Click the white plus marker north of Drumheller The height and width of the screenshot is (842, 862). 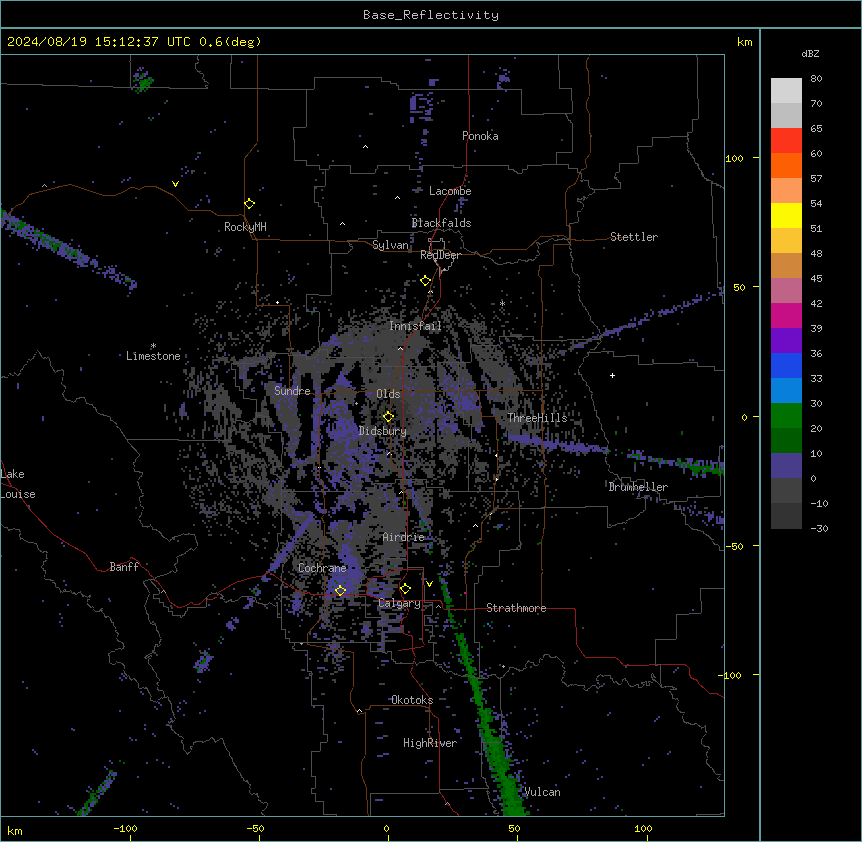(612, 375)
